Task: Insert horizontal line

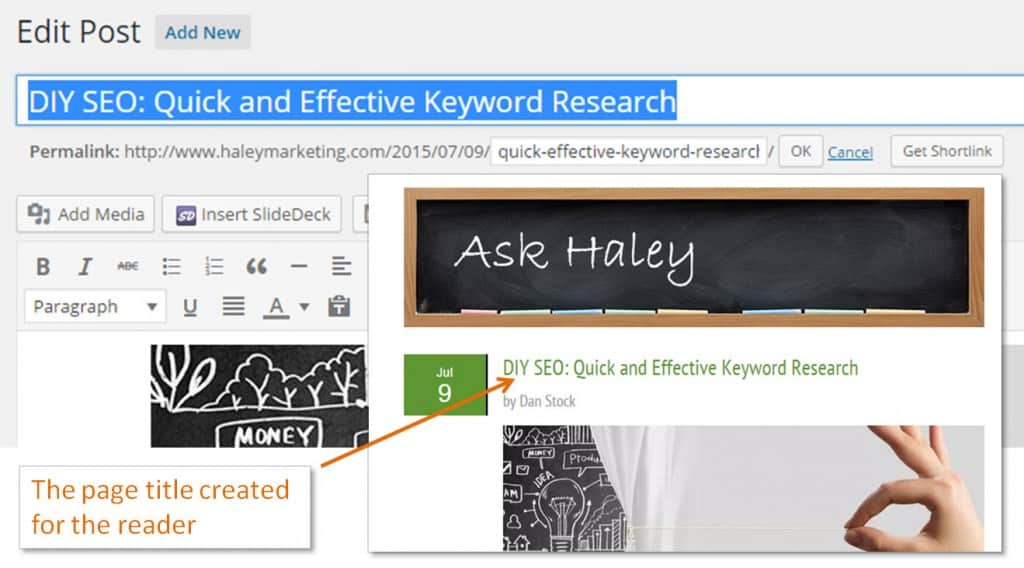Action: [x=298, y=266]
